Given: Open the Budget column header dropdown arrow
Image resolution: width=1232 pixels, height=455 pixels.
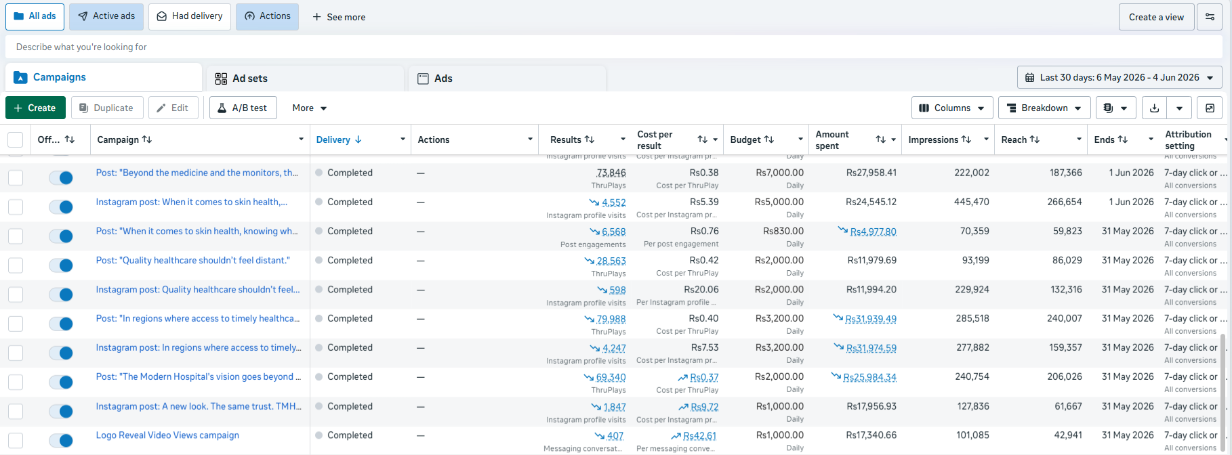Looking at the screenshot, I should tap(801, 140).
